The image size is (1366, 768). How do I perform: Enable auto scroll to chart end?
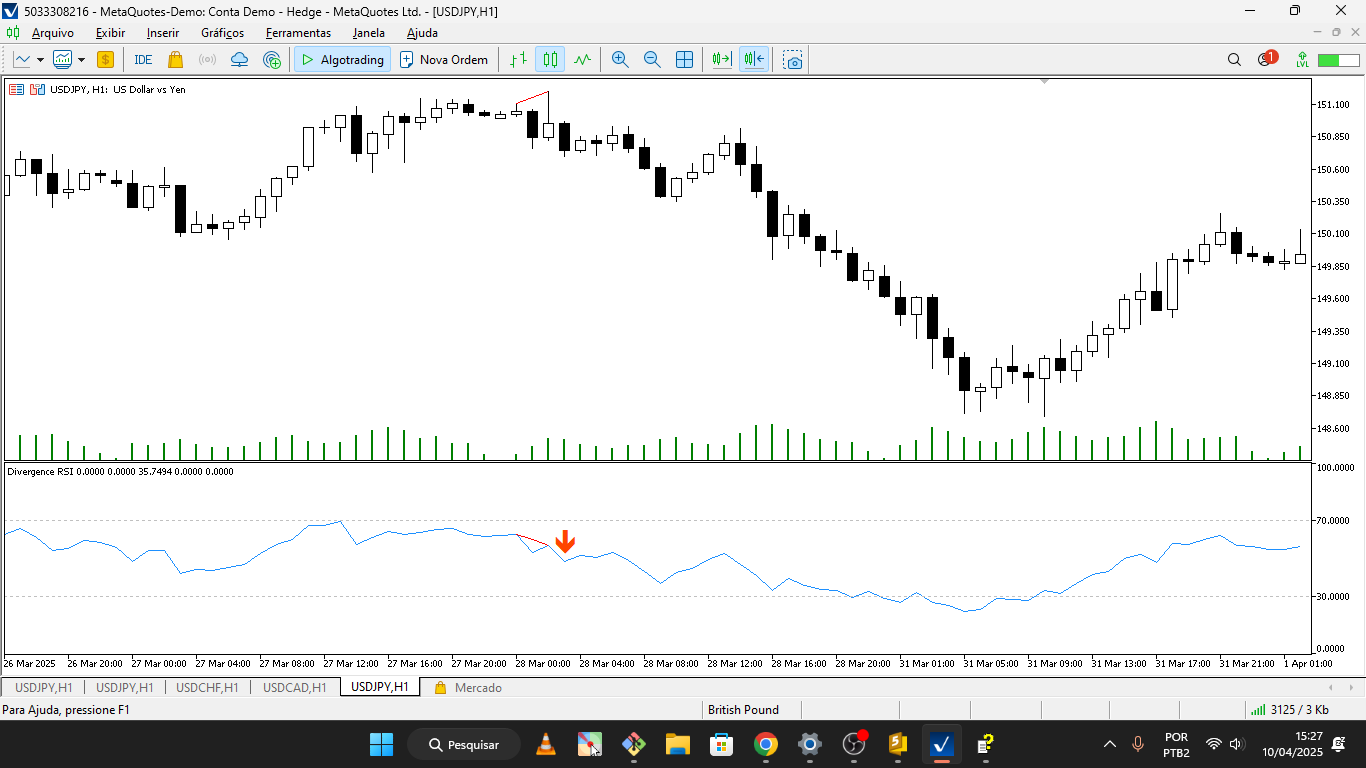(x=720, y=59)
